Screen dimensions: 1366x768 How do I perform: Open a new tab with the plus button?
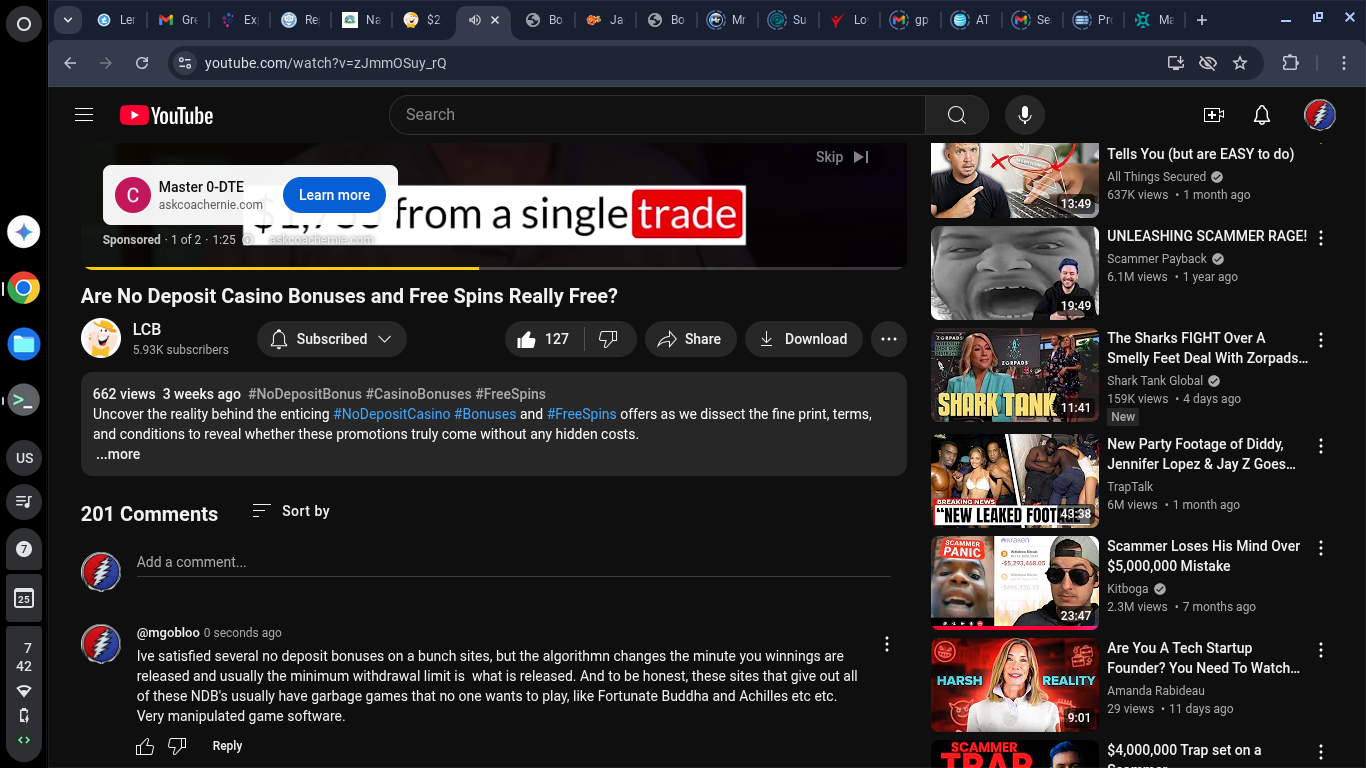tap(1202, 20)
